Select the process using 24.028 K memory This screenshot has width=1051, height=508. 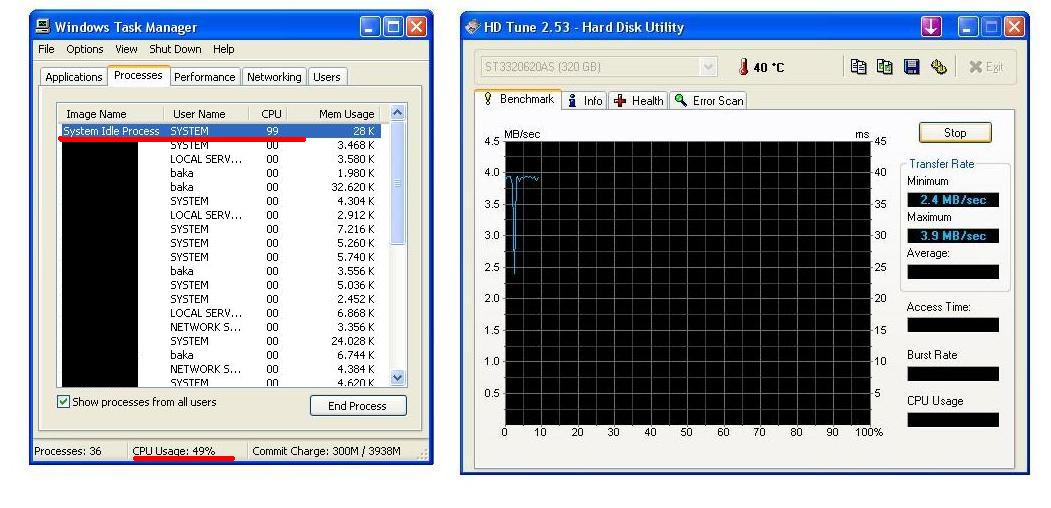pos(221,341)
